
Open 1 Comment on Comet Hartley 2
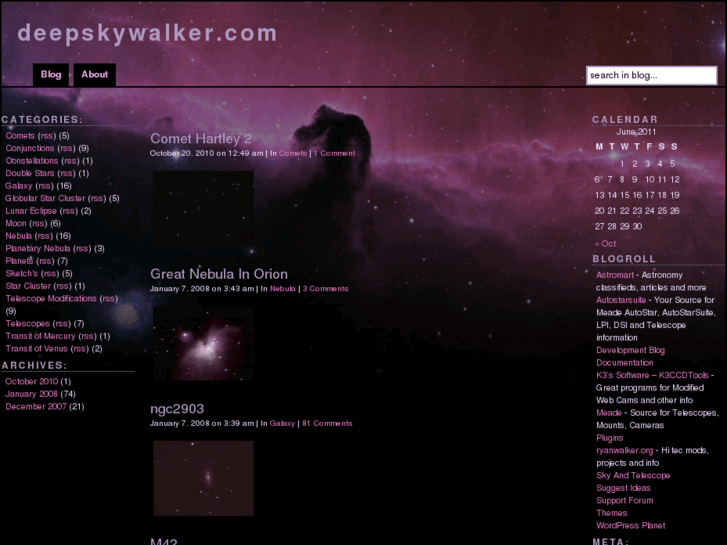334,153
